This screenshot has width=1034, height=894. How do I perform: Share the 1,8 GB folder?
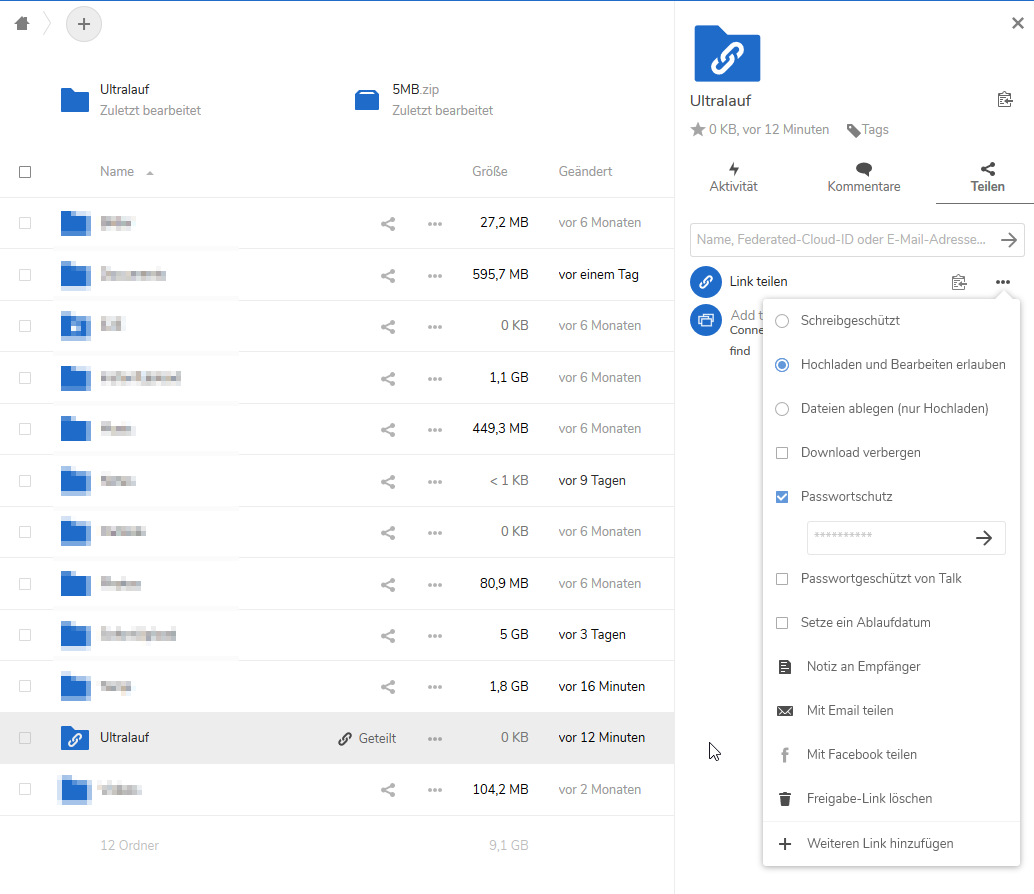click(x=388, y=687)
